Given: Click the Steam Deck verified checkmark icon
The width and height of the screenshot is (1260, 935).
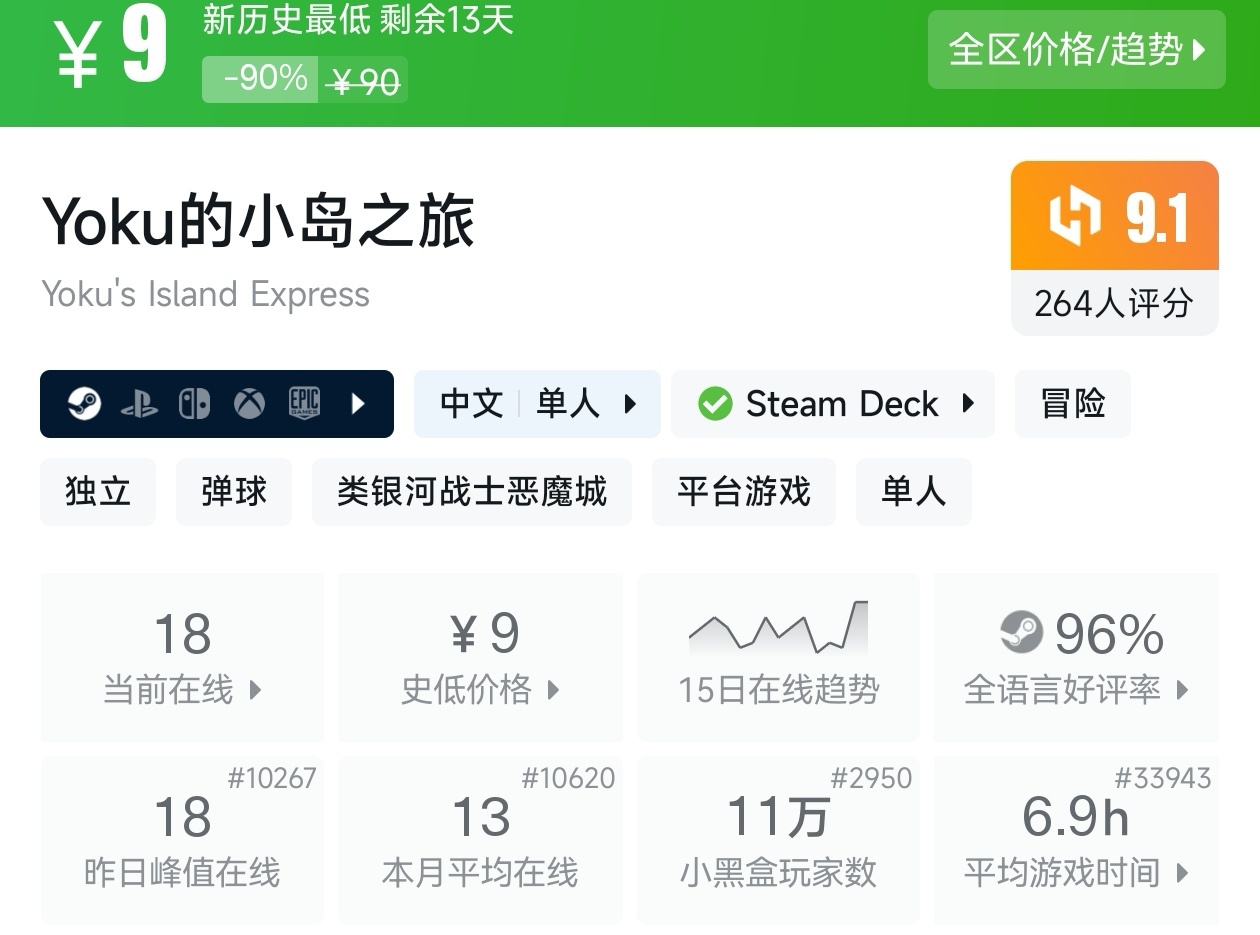Looking at the screenshot, I should pos(715,404).
